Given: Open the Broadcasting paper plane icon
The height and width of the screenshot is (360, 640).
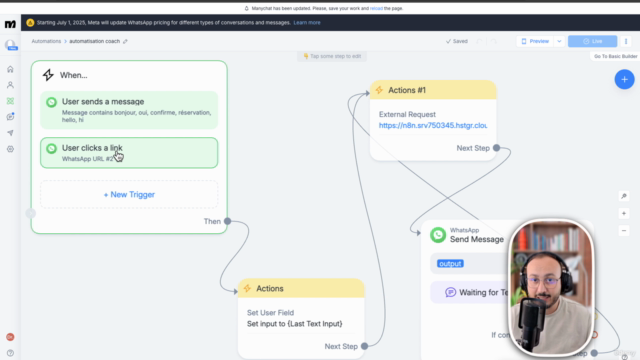Looking at the screenshot, I should (10, 133).
